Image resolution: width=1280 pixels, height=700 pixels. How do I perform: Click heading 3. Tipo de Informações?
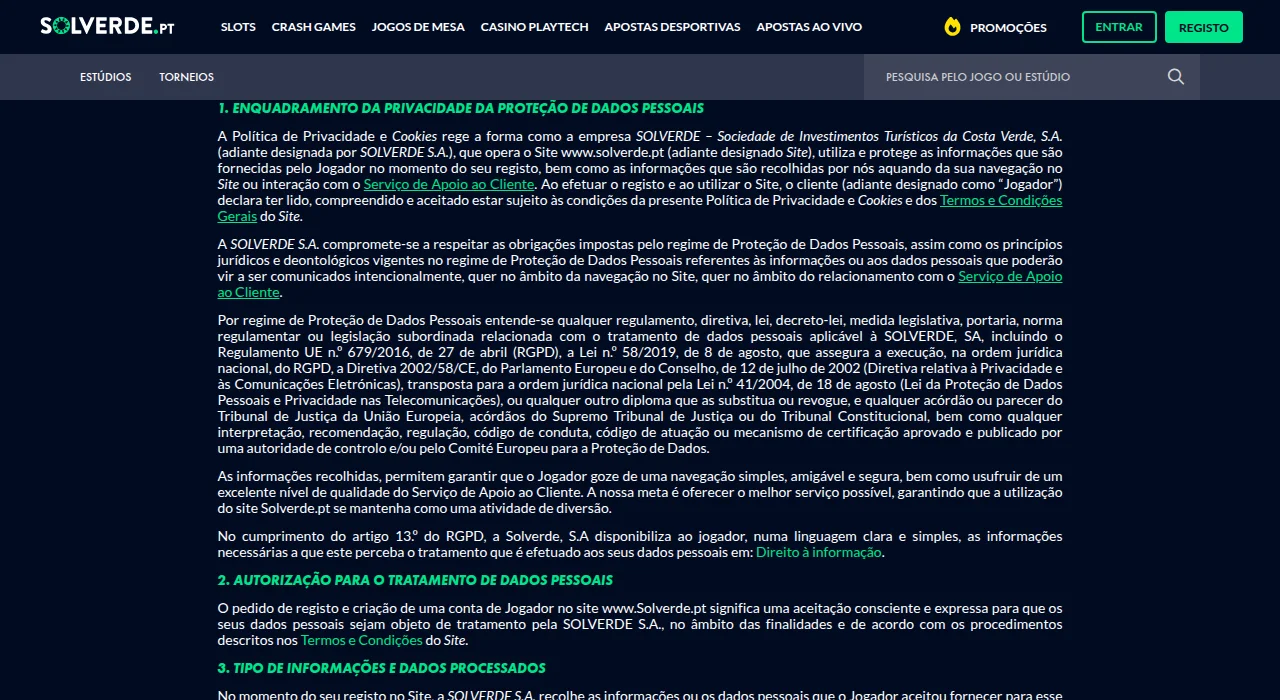[x=382, y=668]
